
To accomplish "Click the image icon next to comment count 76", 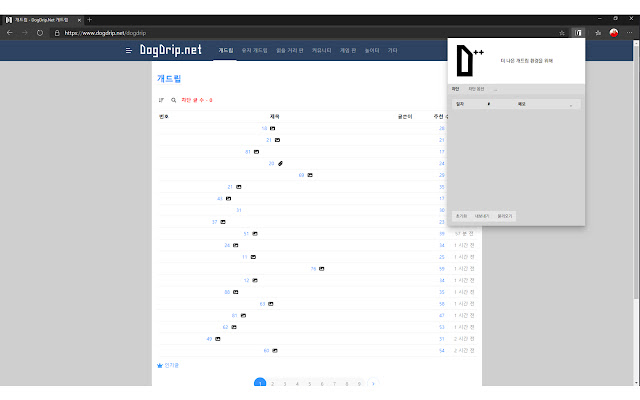I will coord(322,269).
